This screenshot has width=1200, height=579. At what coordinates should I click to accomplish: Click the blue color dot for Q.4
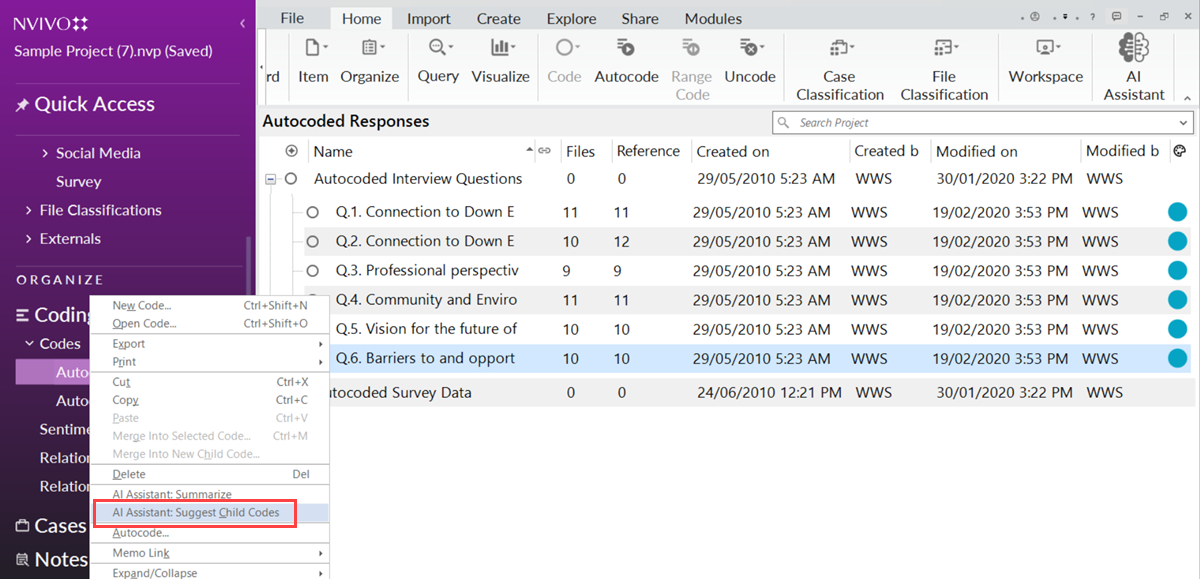(x=1177, y=300)
